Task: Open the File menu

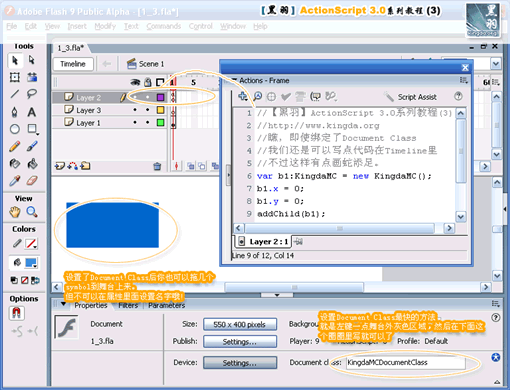Action: (x=12, y=26)
